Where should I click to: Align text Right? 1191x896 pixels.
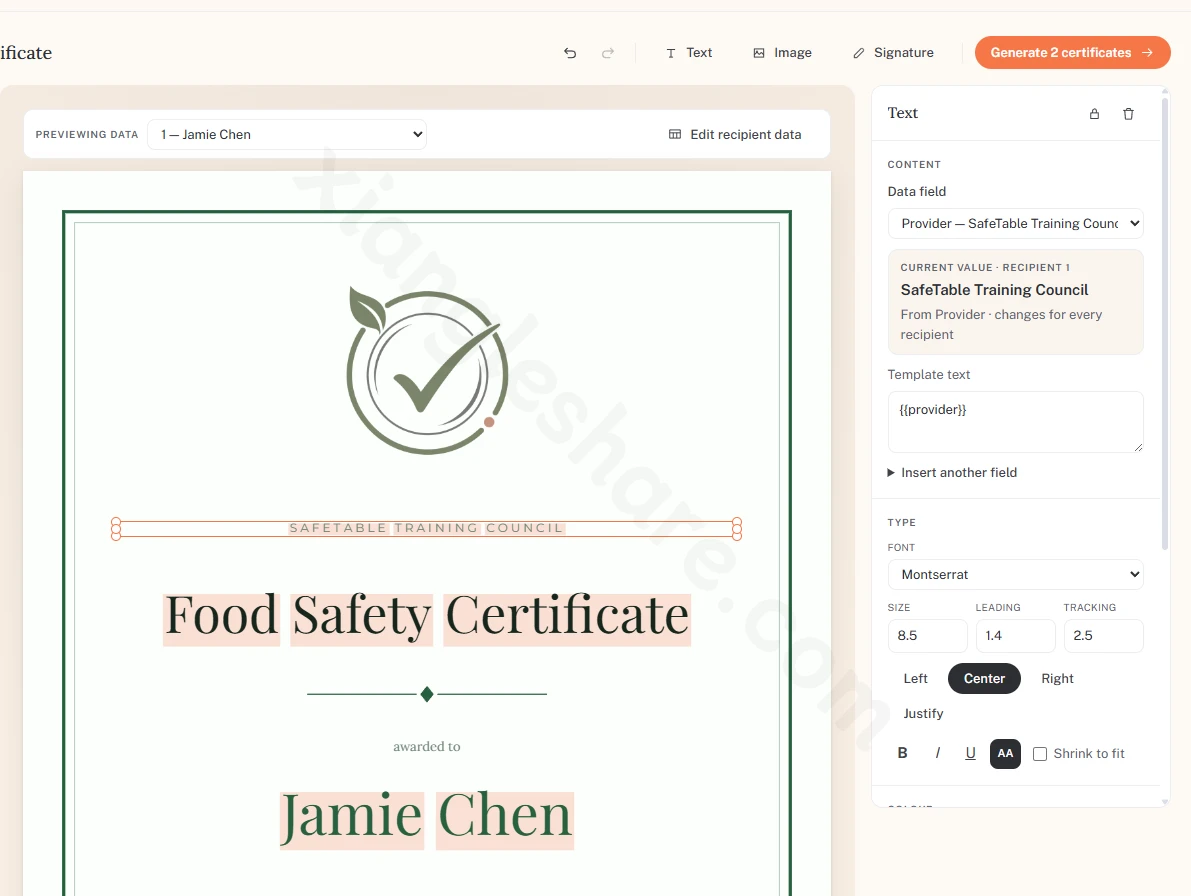coord(1057,679)
